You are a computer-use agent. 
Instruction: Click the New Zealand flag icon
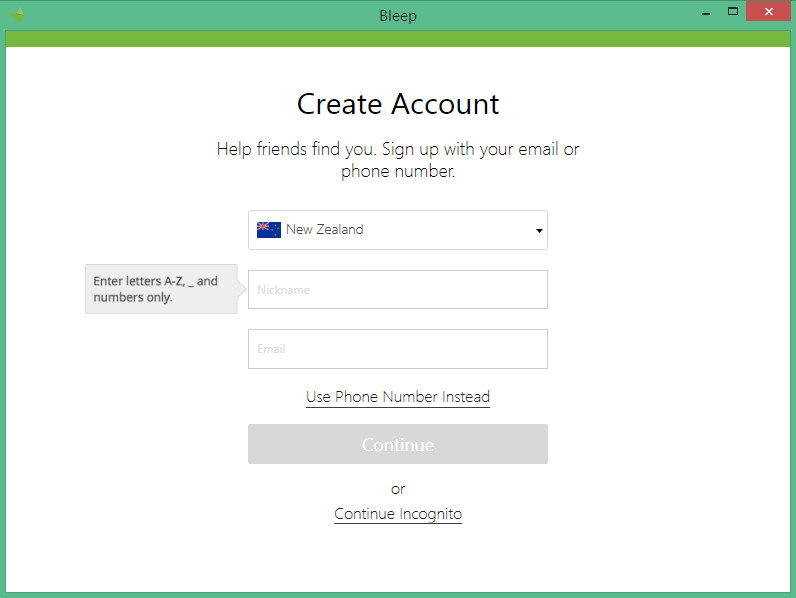click(269, 230)
